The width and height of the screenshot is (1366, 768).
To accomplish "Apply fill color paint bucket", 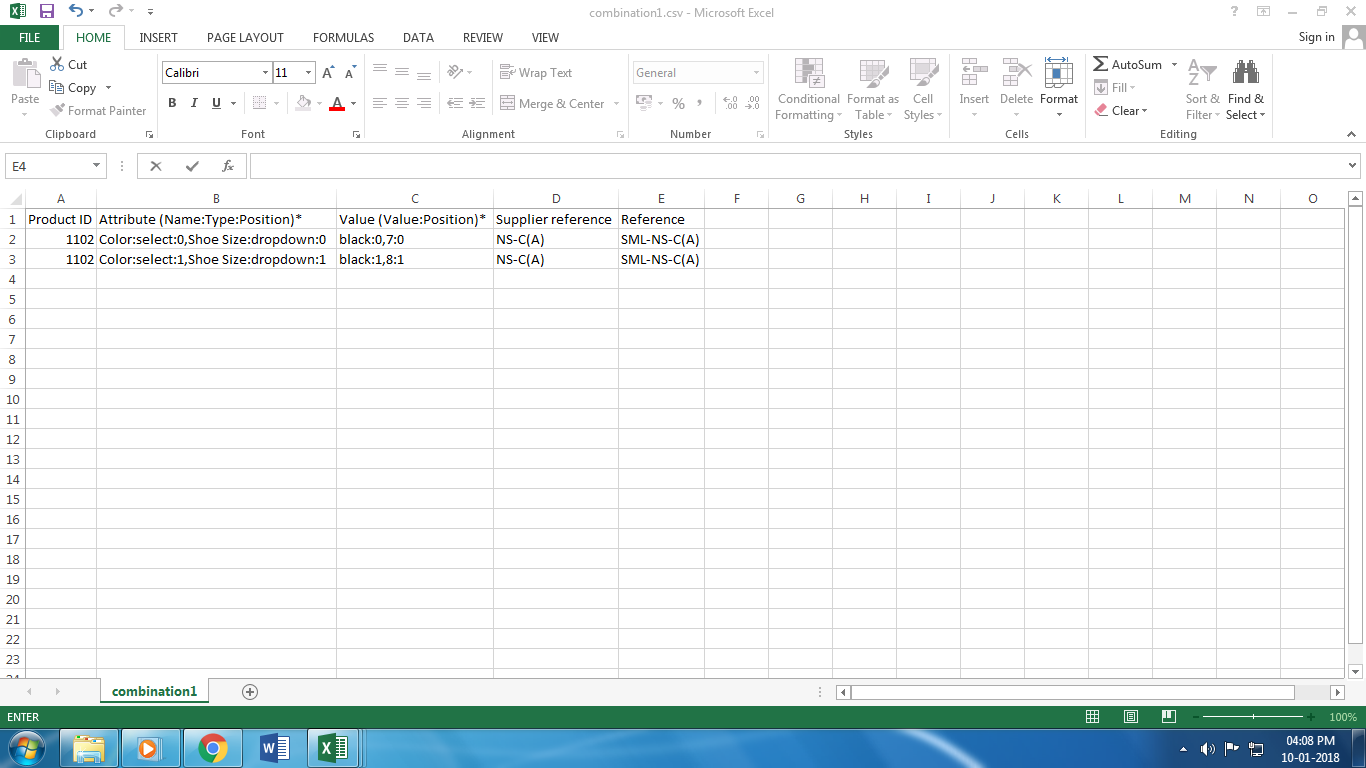I will coord(303,103).
